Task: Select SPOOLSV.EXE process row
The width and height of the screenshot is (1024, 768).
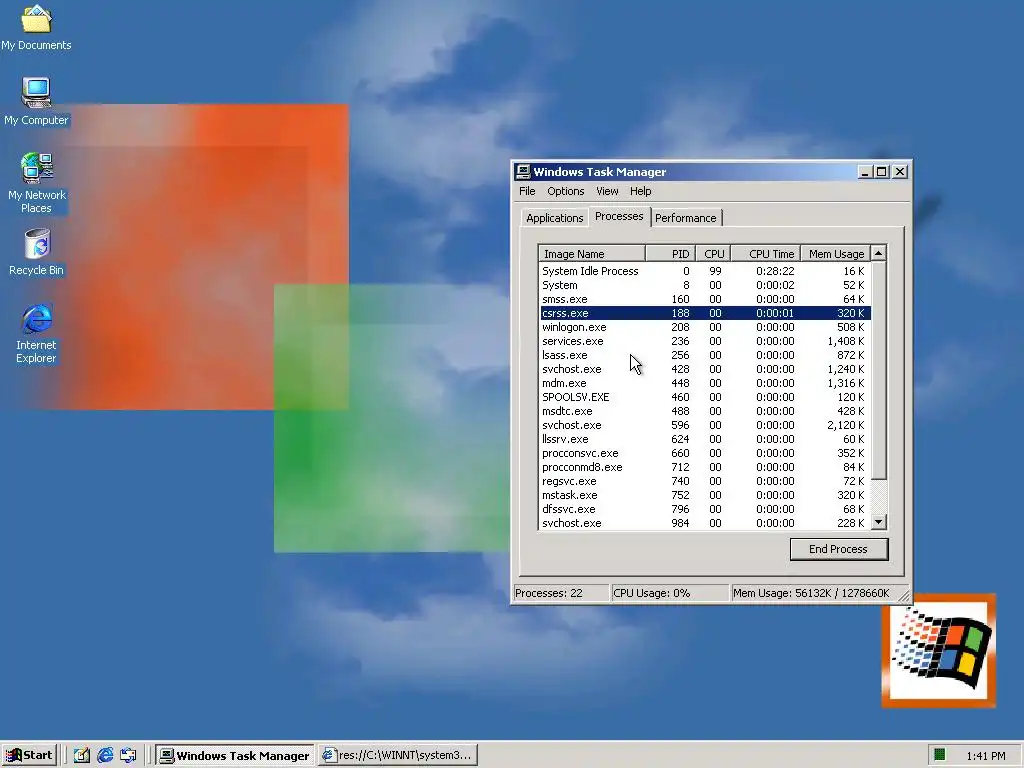Action: click(705, 397)
